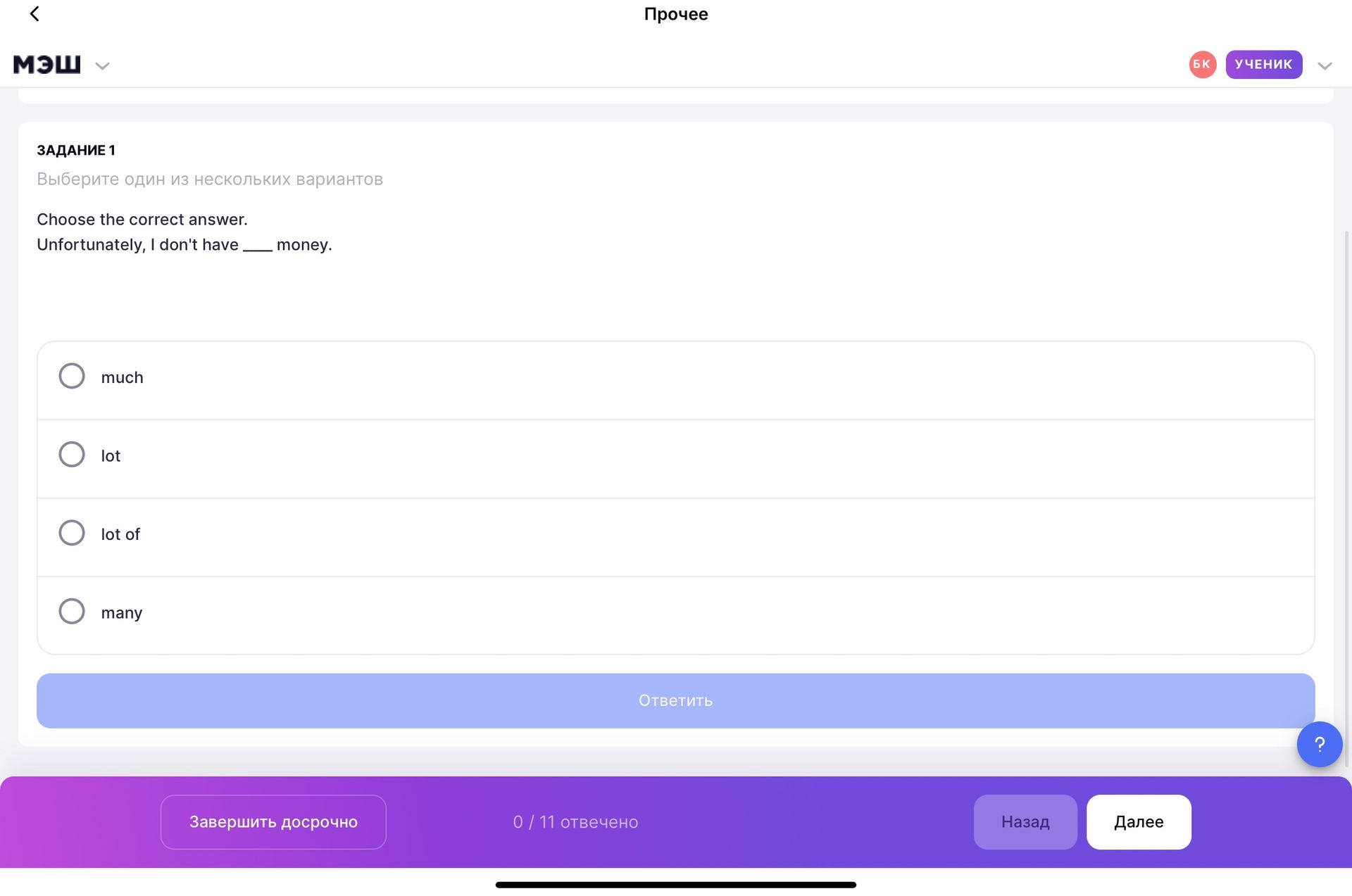Click the answered progress counter text
1352x896 pixels.
575,822
